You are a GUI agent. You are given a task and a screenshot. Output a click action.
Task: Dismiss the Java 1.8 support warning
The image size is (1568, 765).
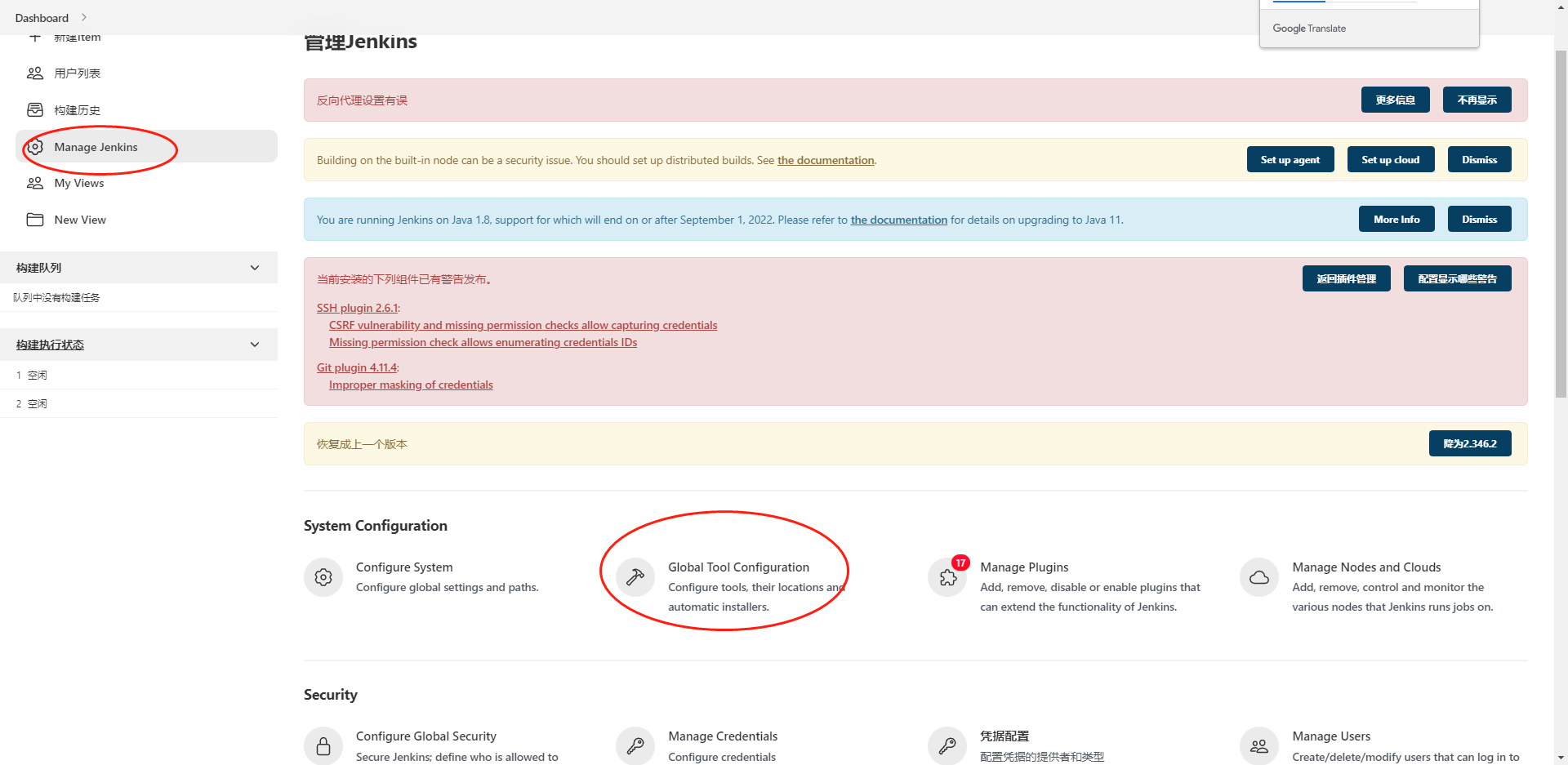(x=1479, y=220)
